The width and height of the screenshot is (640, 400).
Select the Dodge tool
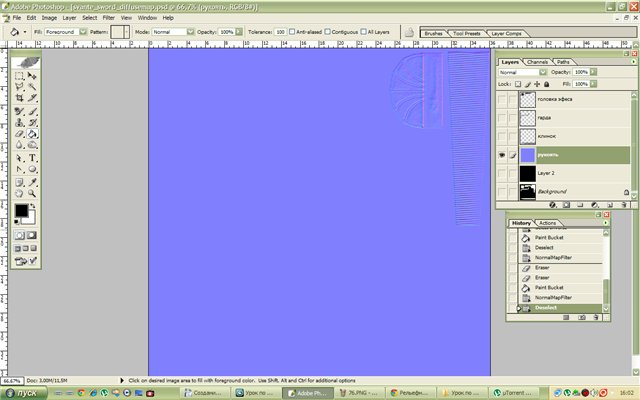pyautogui.click(x=32, y=144)
